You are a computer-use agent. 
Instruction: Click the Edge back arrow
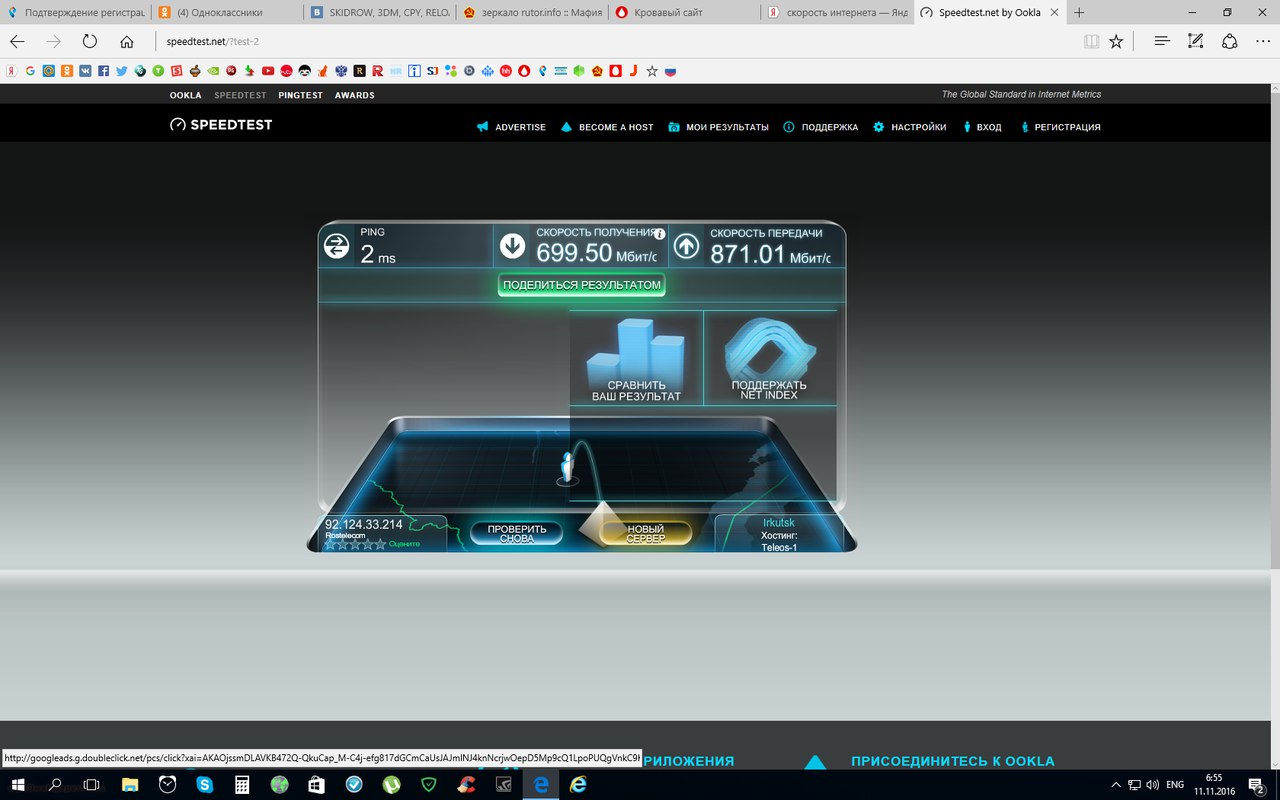[x=18, y=41]
